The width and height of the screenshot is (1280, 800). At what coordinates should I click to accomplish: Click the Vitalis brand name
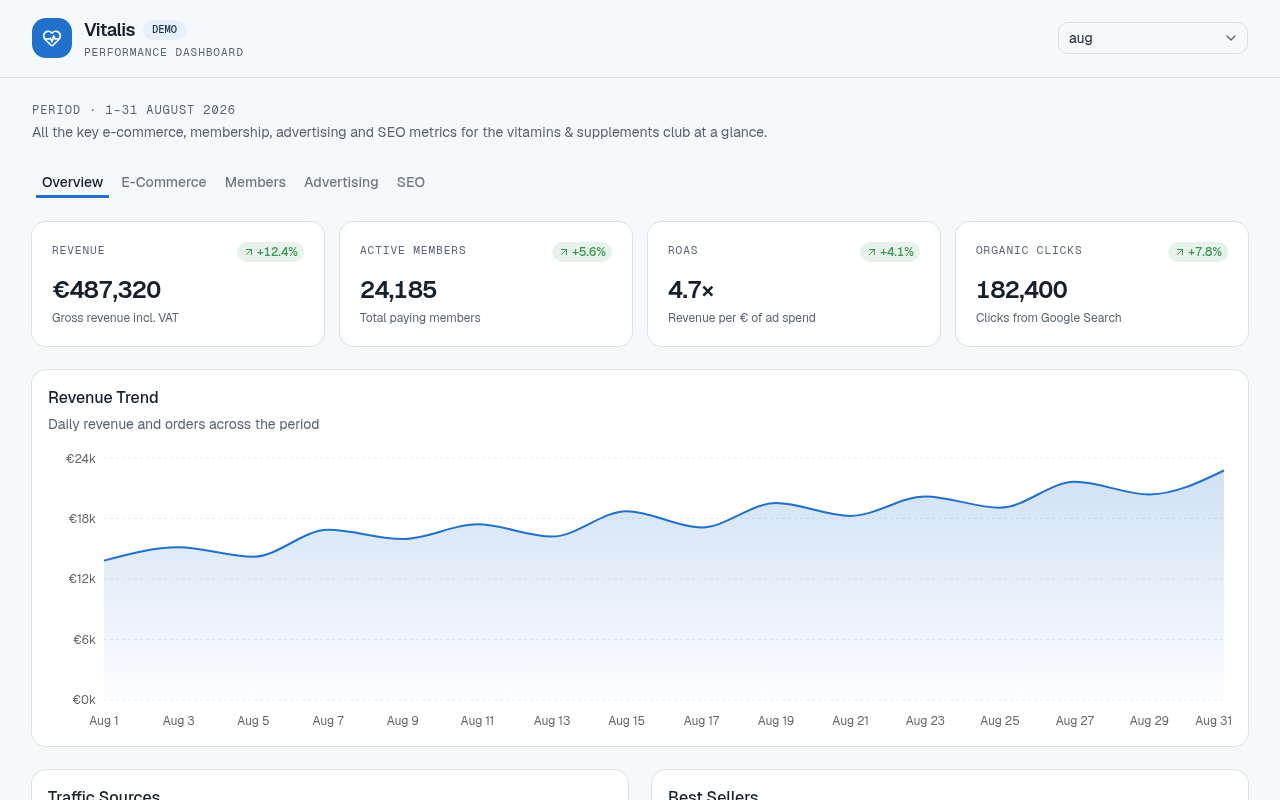(x=109, y=30)
